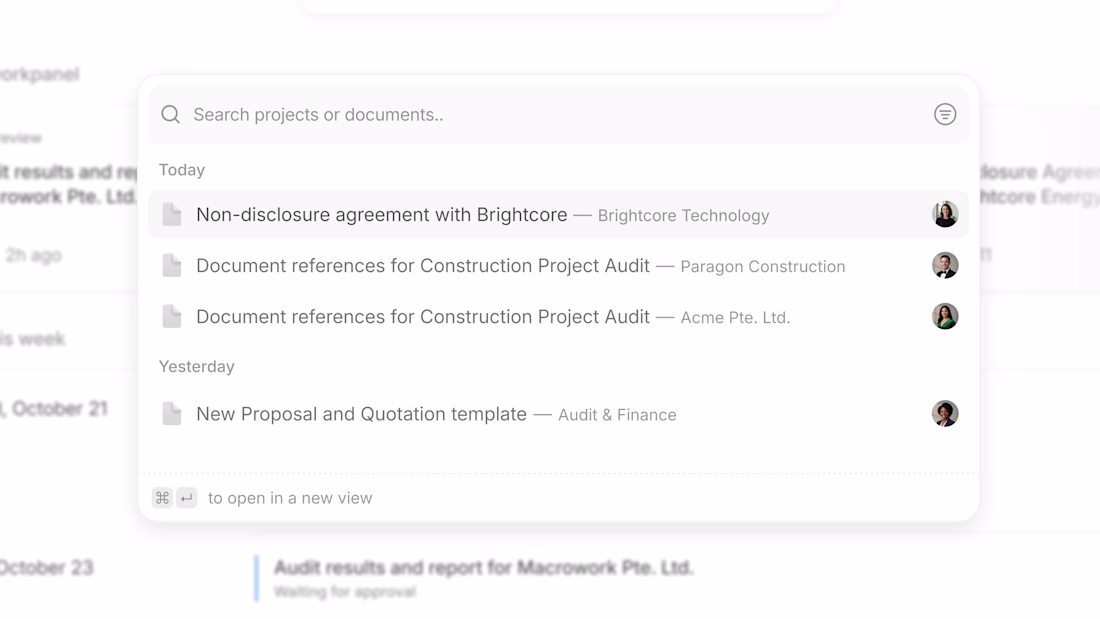Viewport: 1100px width, 619px height.
Task: Click the avatar on the Acme Pte. Ltd. row
Action: click(x=945, y=316)
